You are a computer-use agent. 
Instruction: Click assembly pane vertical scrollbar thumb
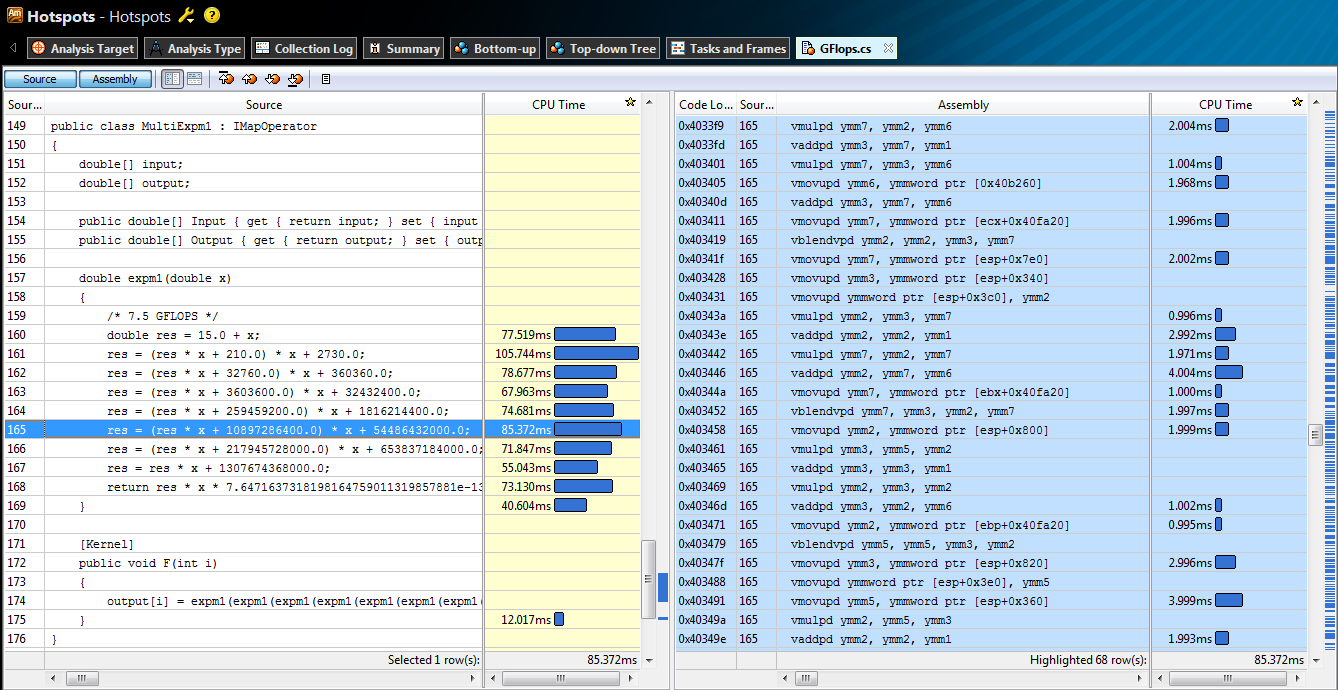(x=1316, y=434)
